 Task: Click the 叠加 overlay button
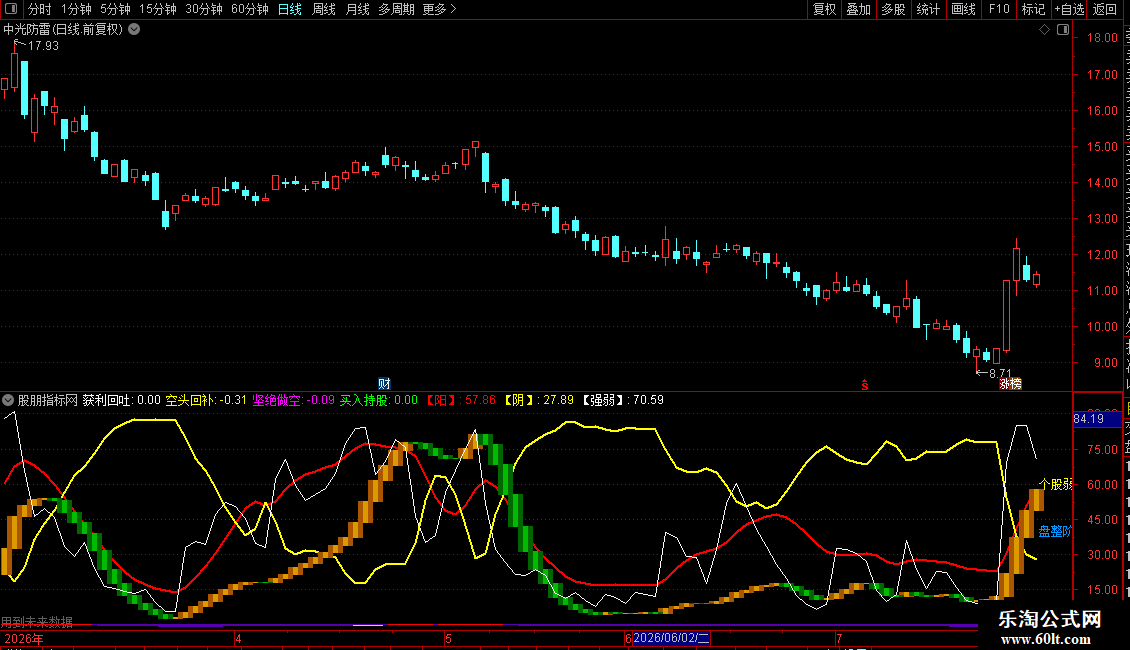coord(859,9)
